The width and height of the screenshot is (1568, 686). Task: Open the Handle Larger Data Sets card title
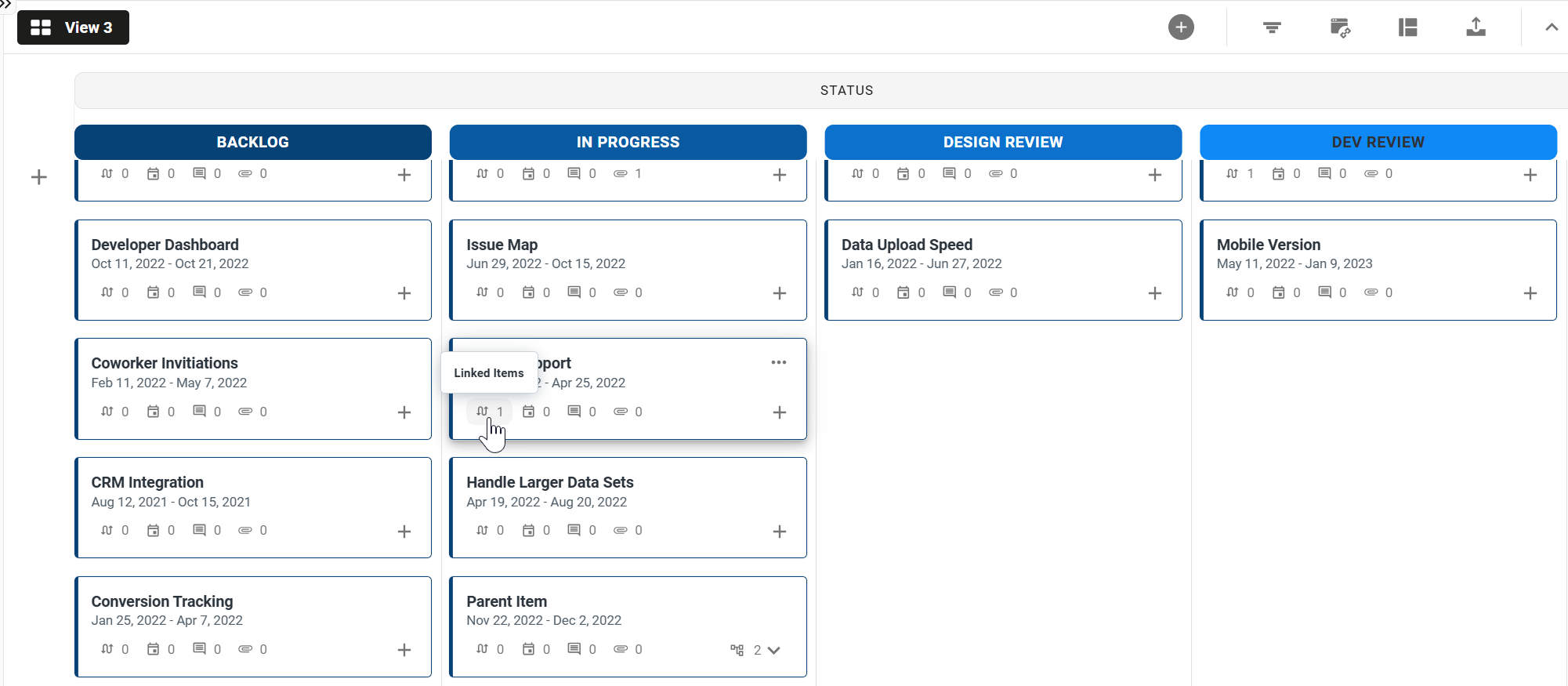coord(549,482)
